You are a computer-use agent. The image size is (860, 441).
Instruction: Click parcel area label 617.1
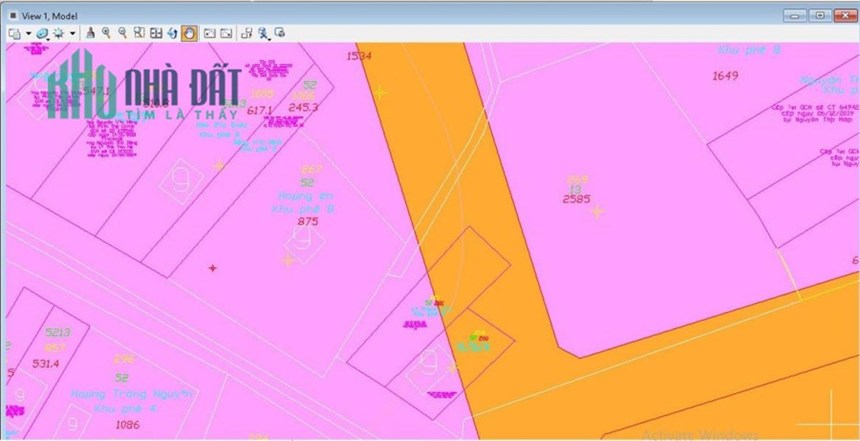(259, 111)
